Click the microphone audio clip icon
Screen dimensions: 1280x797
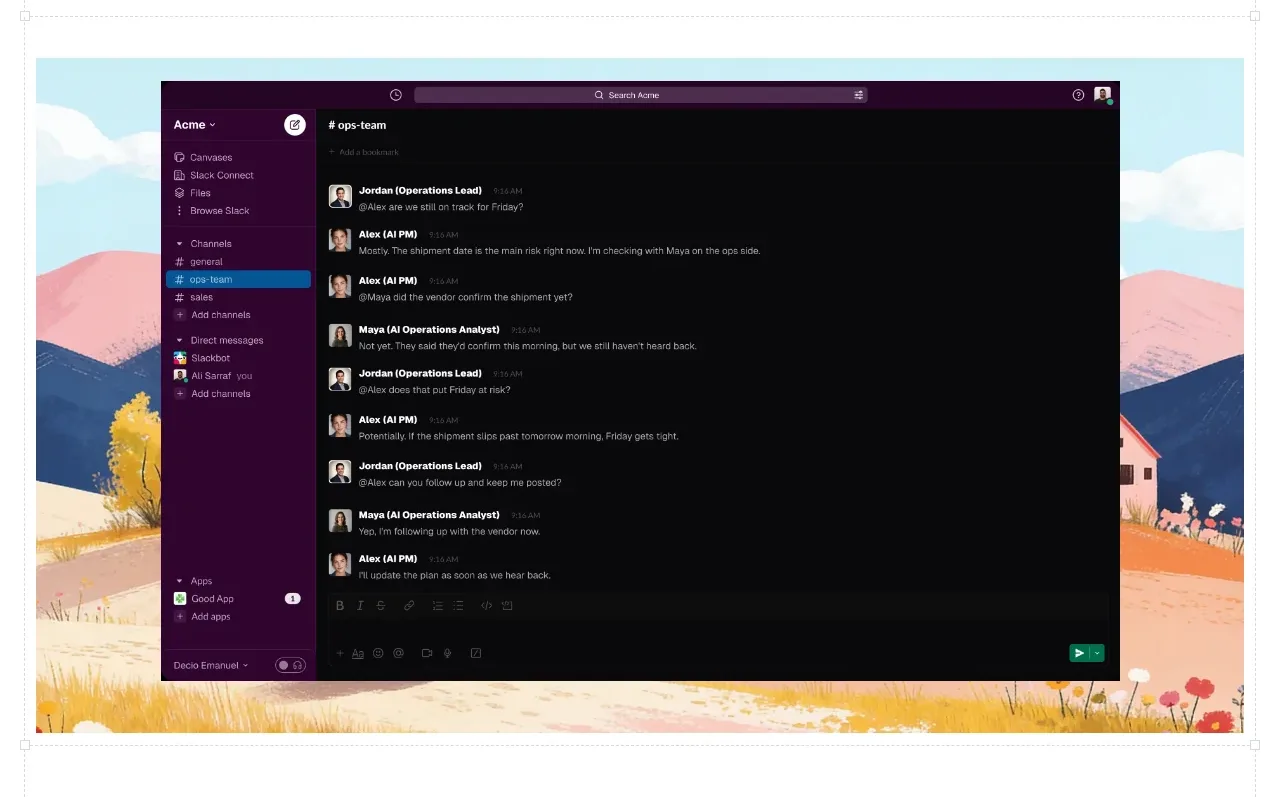(x=448, y=653)
